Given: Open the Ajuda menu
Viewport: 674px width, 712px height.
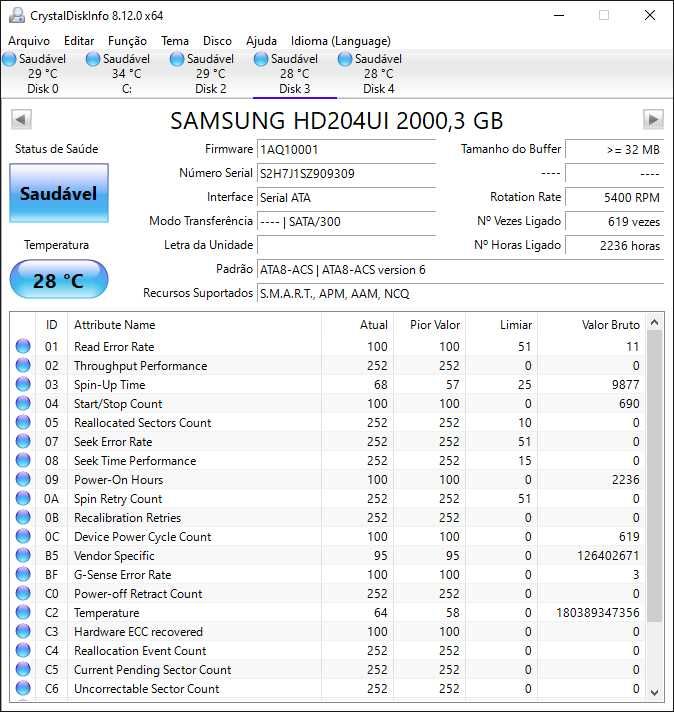Looking at the screenshot, I should coord(261,41).
